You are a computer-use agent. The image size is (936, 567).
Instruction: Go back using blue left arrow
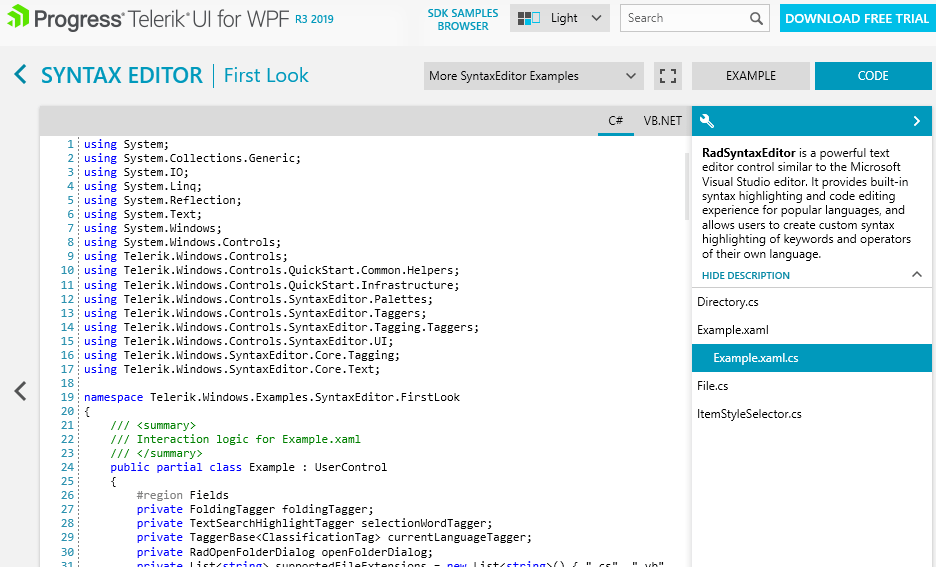[x=20, y=75]
